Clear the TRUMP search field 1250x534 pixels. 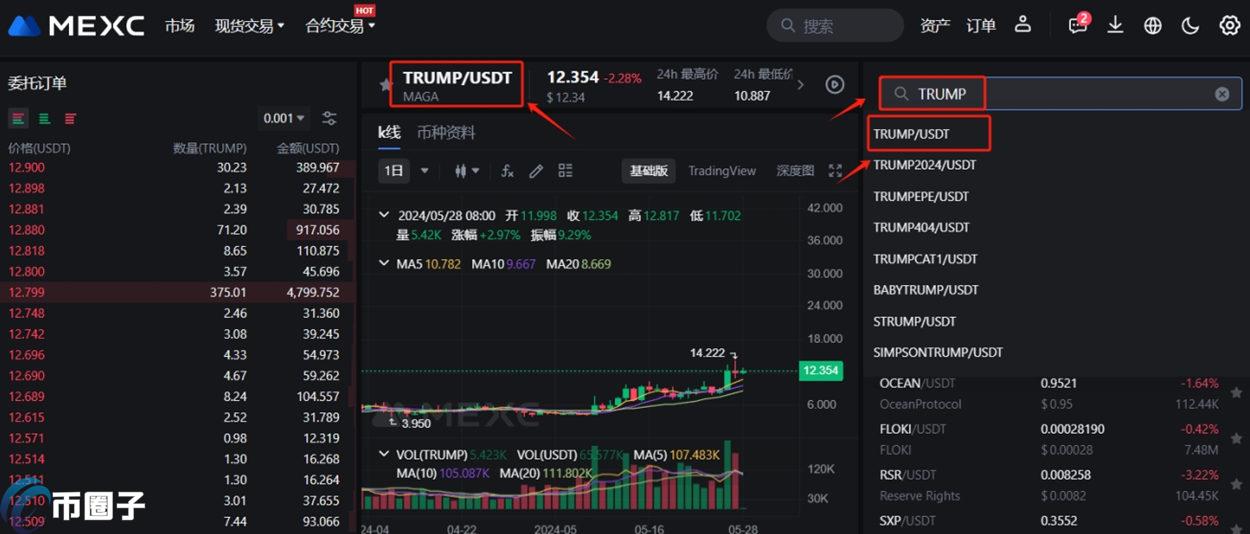(x=1222, y=94)
